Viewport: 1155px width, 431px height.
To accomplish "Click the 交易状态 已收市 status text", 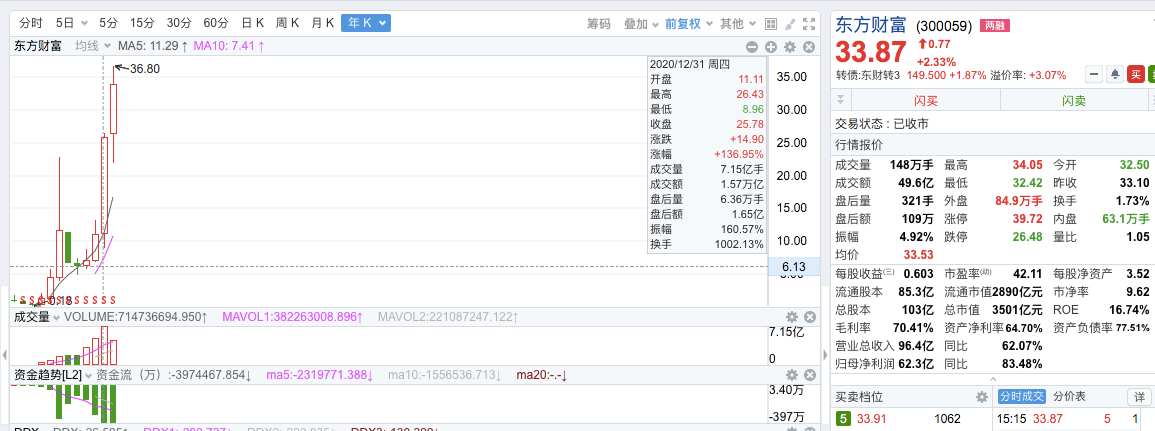I will point(882,125).
